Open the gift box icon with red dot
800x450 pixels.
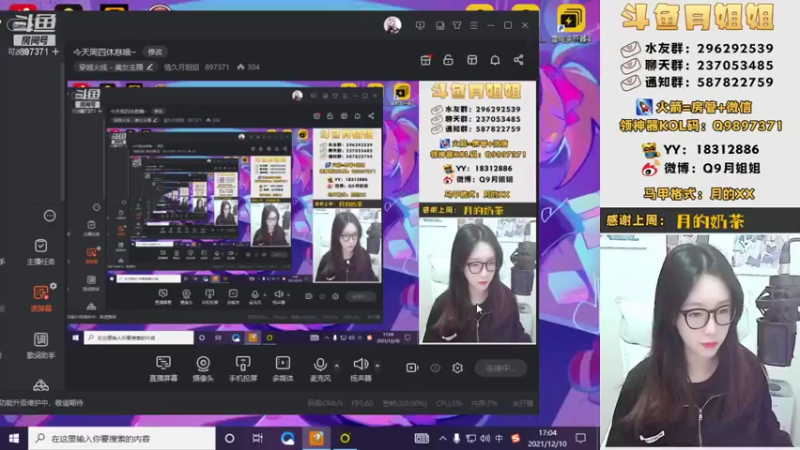[426, 60]
